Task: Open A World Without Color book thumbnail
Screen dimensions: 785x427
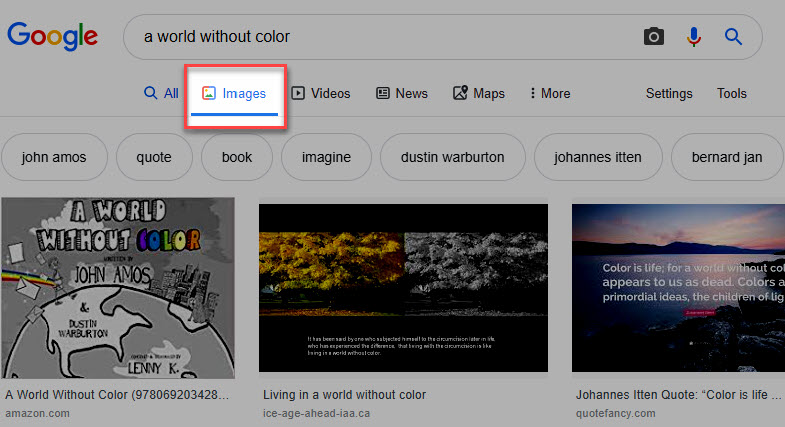Action: pos(118,287)
